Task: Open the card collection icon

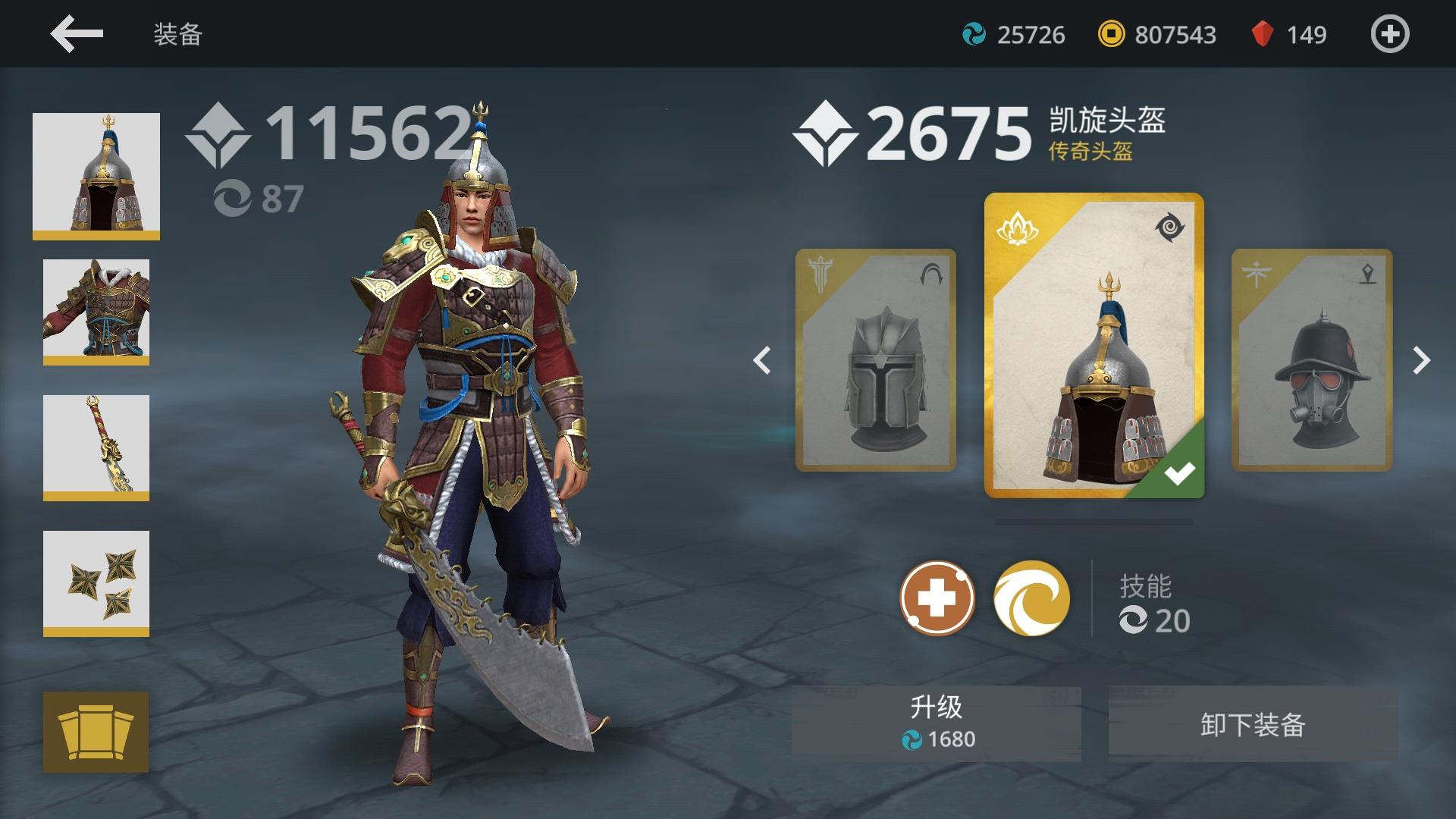Action: click(x=96, y=732)
